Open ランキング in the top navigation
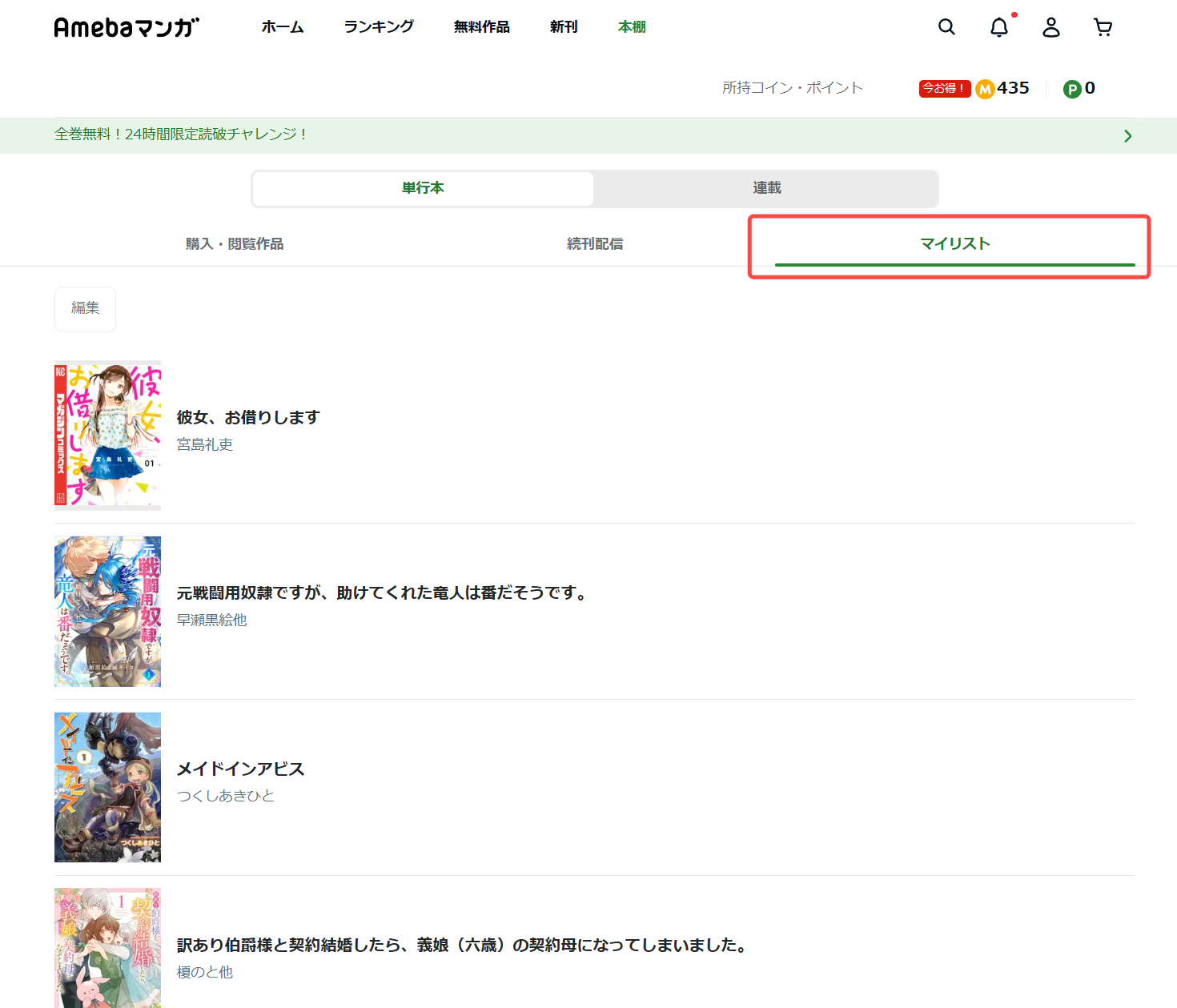The image size is (1177, 1008). point(379,27)
